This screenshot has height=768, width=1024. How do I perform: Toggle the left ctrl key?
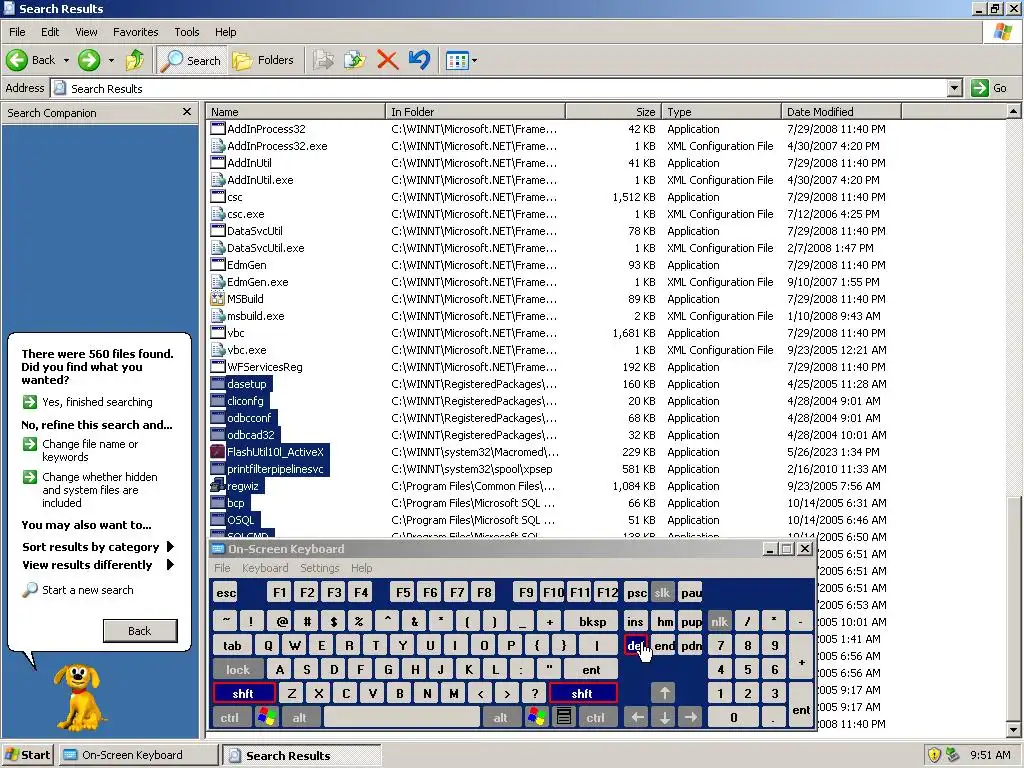coord(230,718)
